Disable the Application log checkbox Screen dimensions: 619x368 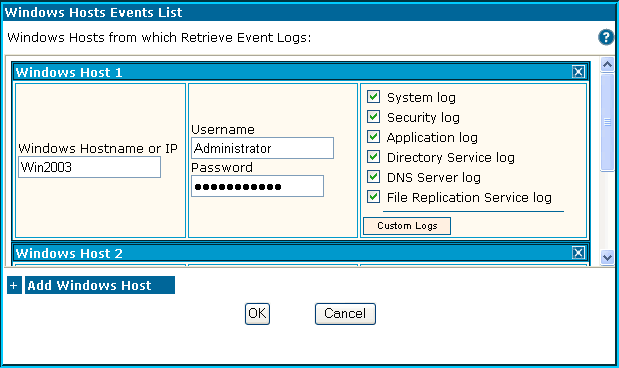[373, 137]
